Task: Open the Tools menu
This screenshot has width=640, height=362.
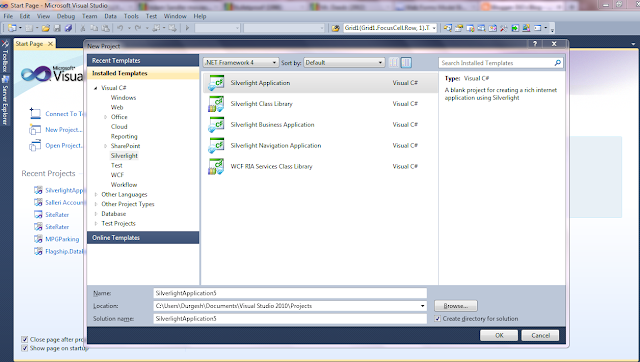Action: click(131, 16)
